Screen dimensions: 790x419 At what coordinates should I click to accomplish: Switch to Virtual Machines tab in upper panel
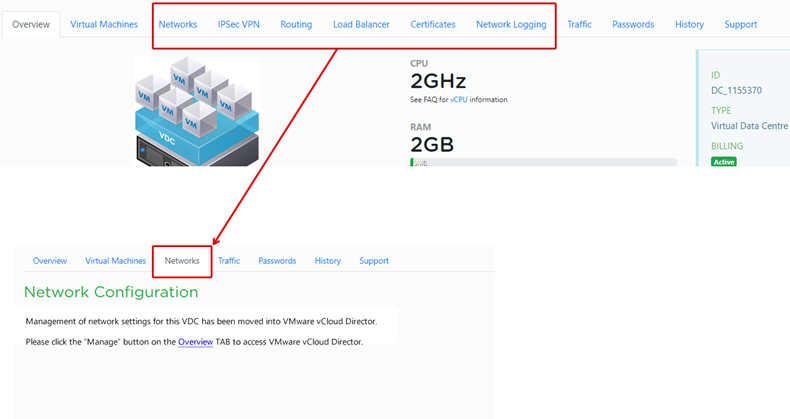pyautogui.click(x=104, y=24)
